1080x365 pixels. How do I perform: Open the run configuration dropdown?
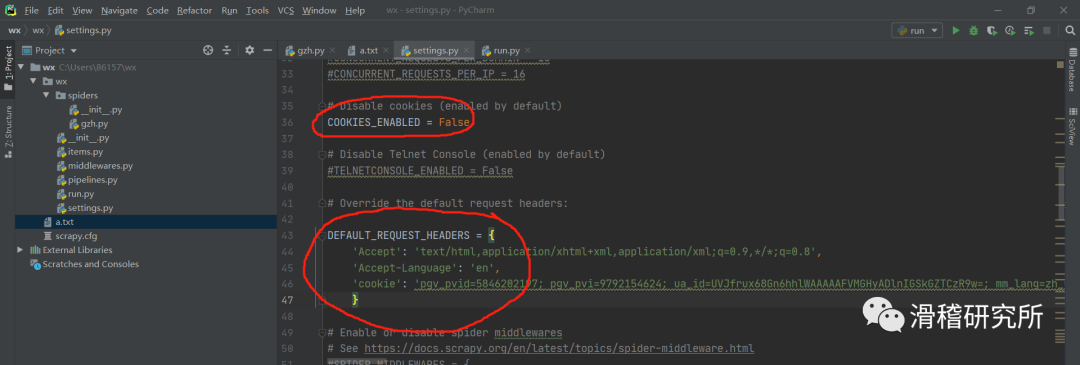click(x=917, y=30)
